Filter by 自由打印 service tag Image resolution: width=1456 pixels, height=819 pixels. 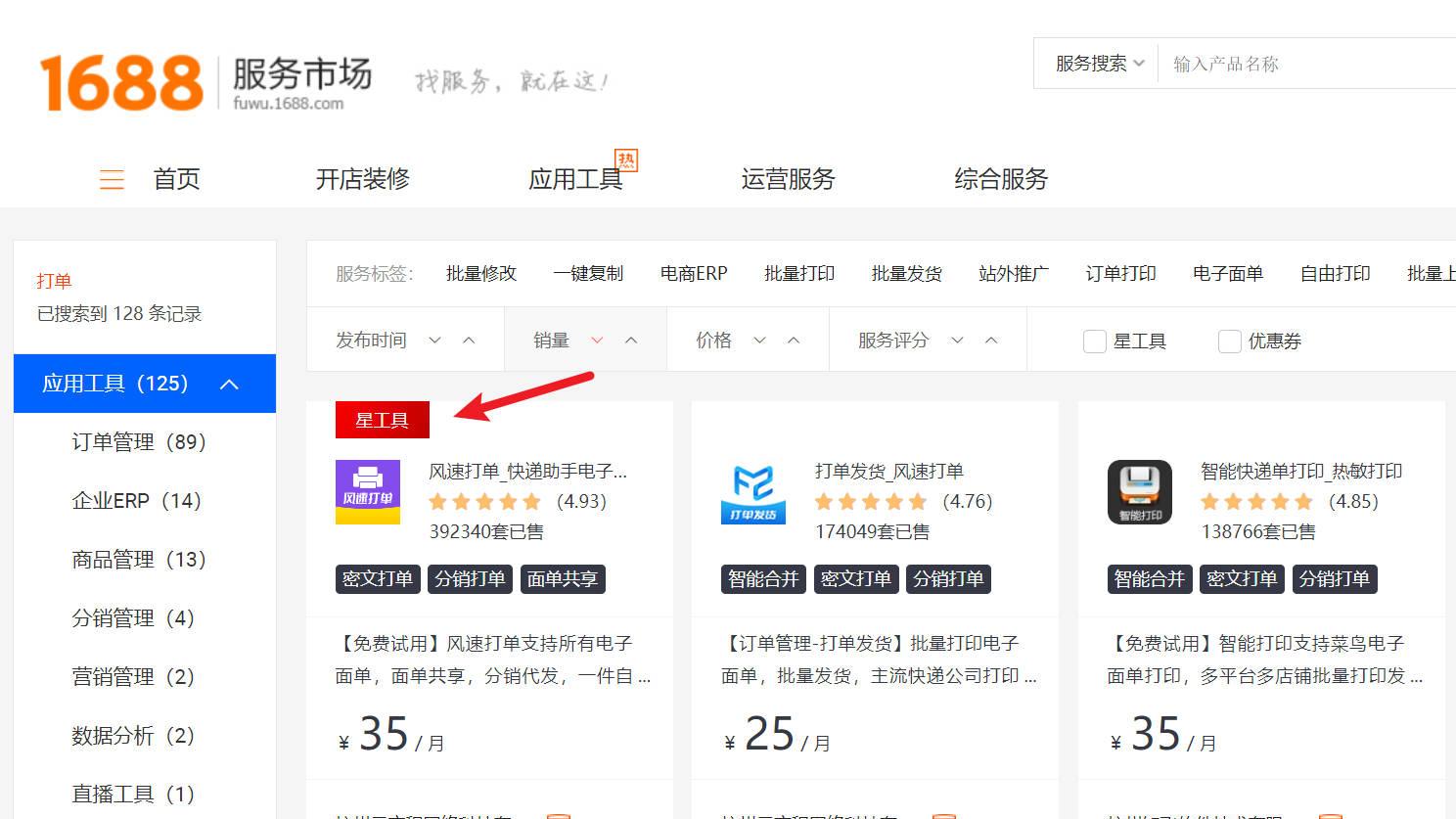click(1336, 274)
